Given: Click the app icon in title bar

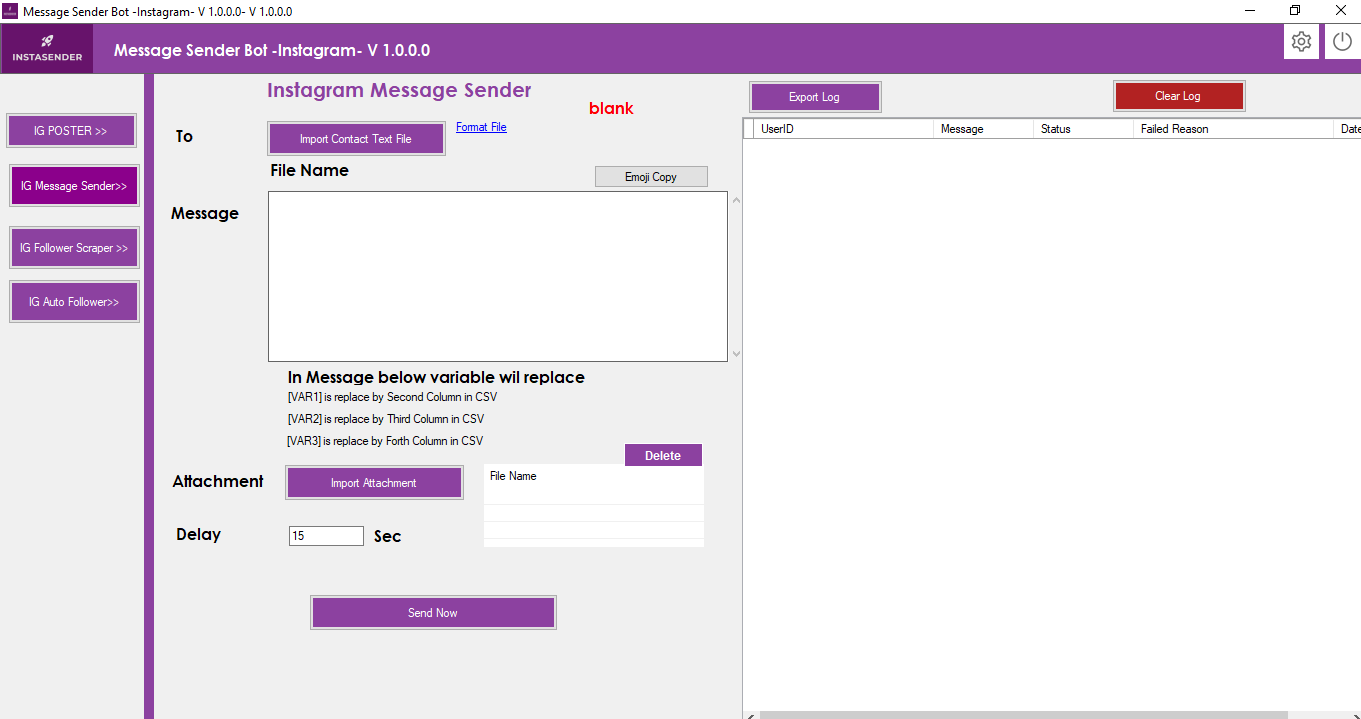Looking at the screenshot, I should pyautogui.click(x=10, y=11).
